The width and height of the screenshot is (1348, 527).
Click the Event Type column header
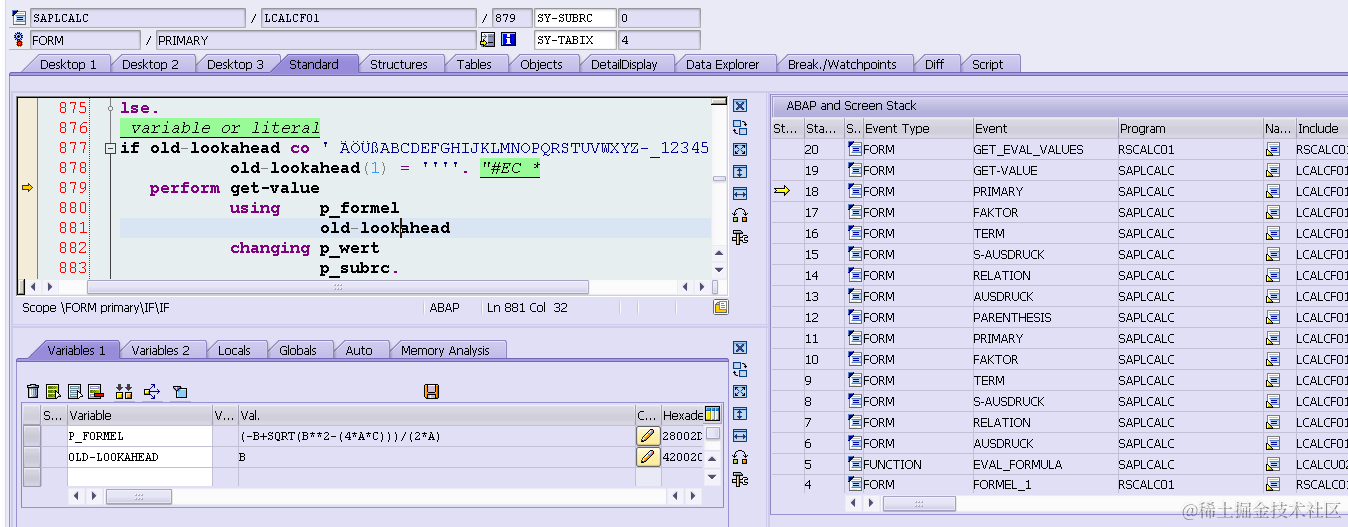[917, 128]
